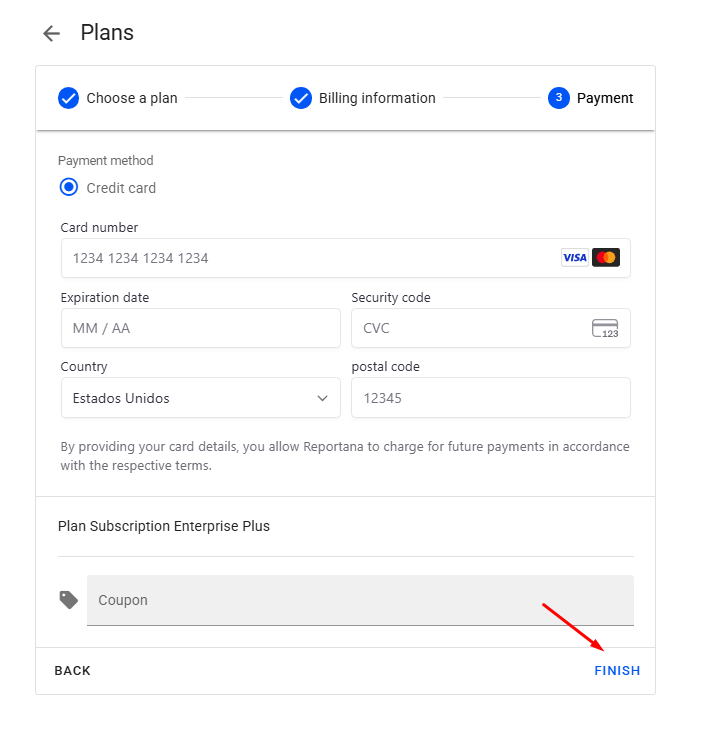Click the Mastercard logo in card number field
This screenshot has height=746, width=724.
(x=606, y=258)
